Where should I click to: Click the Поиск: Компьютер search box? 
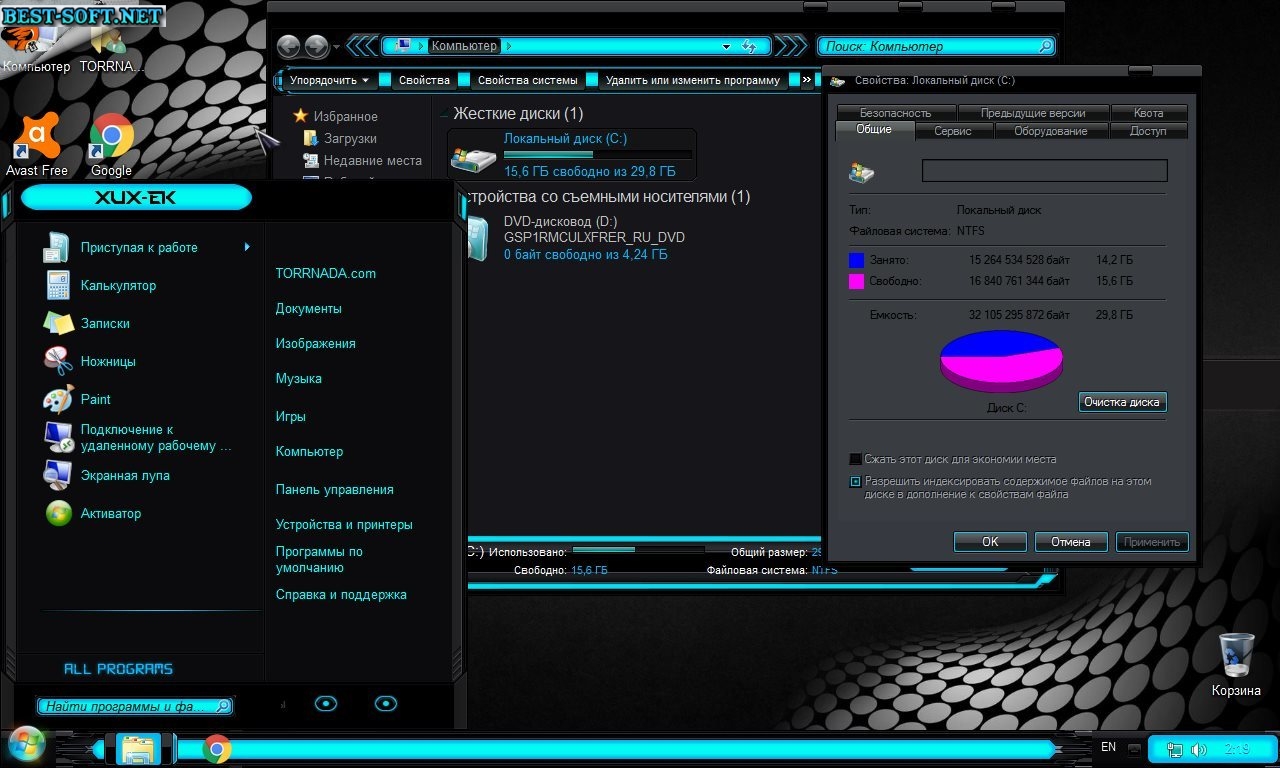[x=936, y=46]
